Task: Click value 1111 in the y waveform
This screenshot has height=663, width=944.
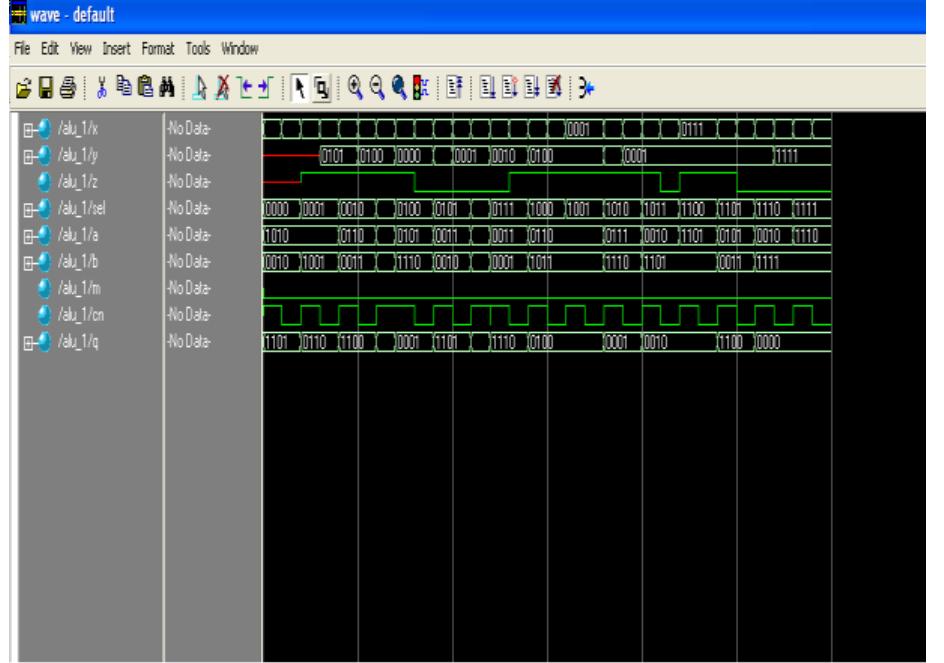Action: point(786,156)
